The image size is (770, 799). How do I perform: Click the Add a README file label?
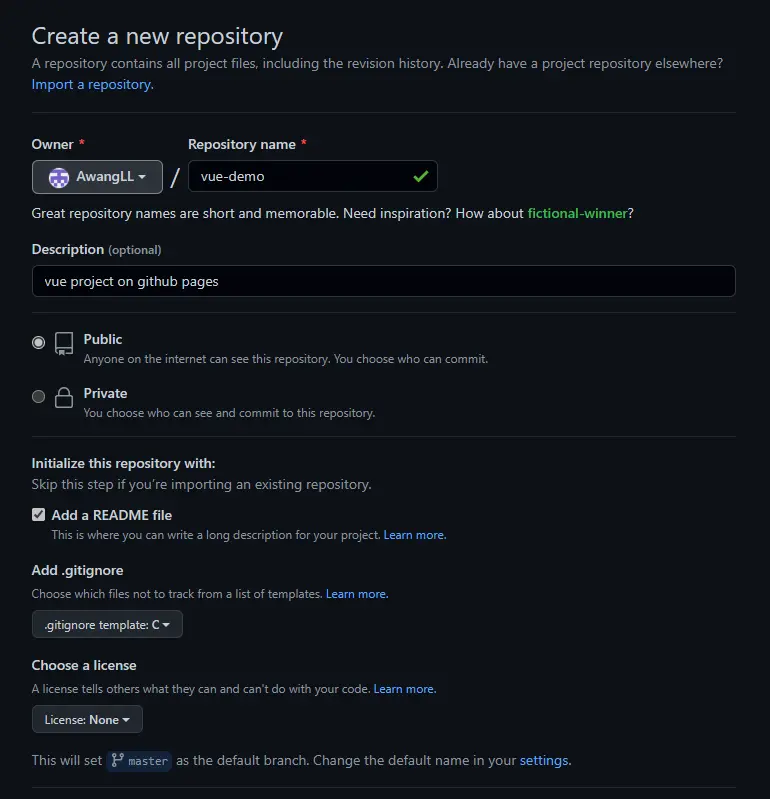point(112,515)
